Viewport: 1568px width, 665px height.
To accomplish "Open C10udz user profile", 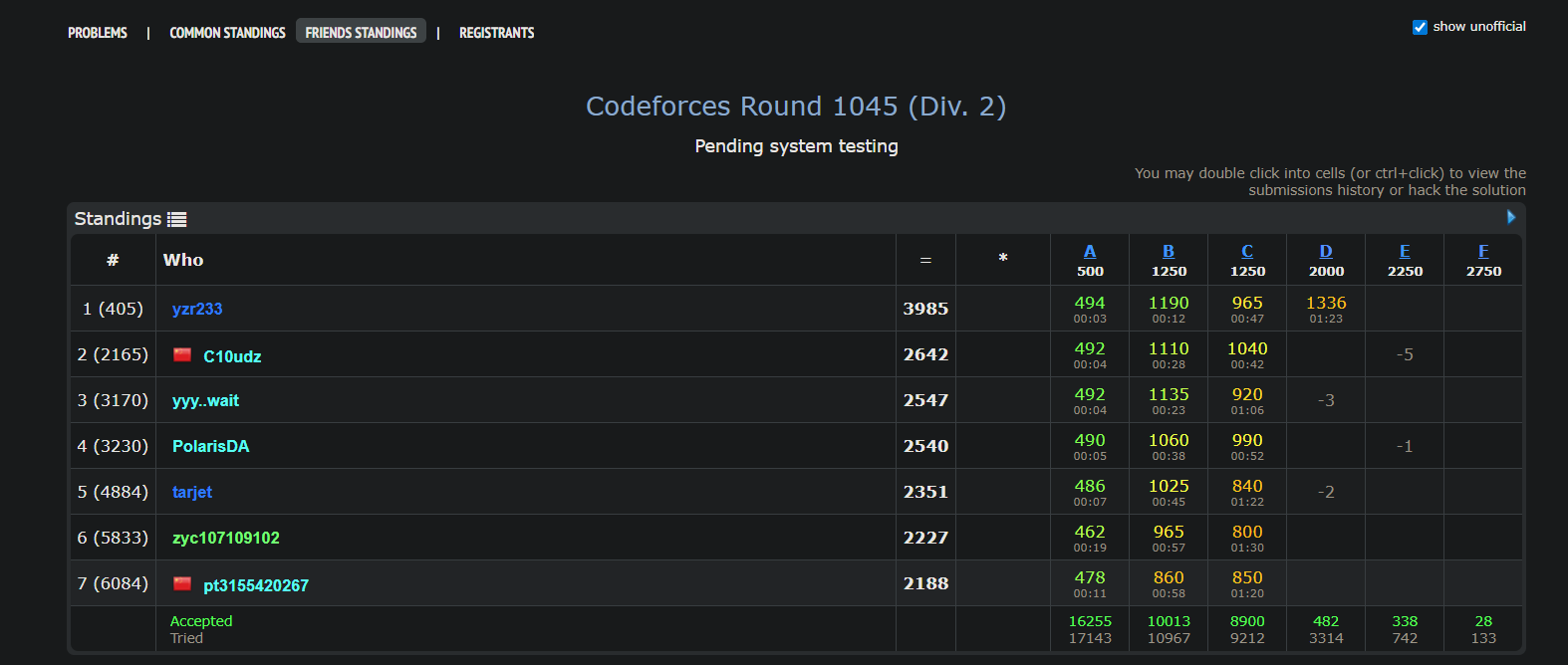I will click(232, 356).
